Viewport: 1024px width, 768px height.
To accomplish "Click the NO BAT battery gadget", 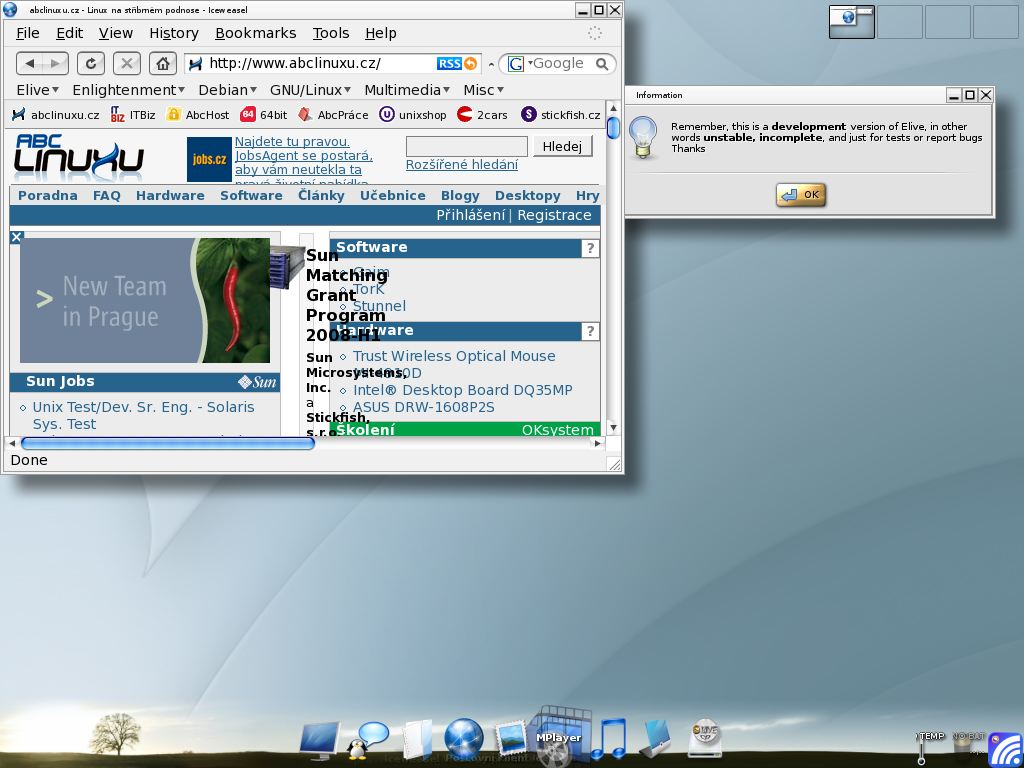I will click(x=968, y=744).
